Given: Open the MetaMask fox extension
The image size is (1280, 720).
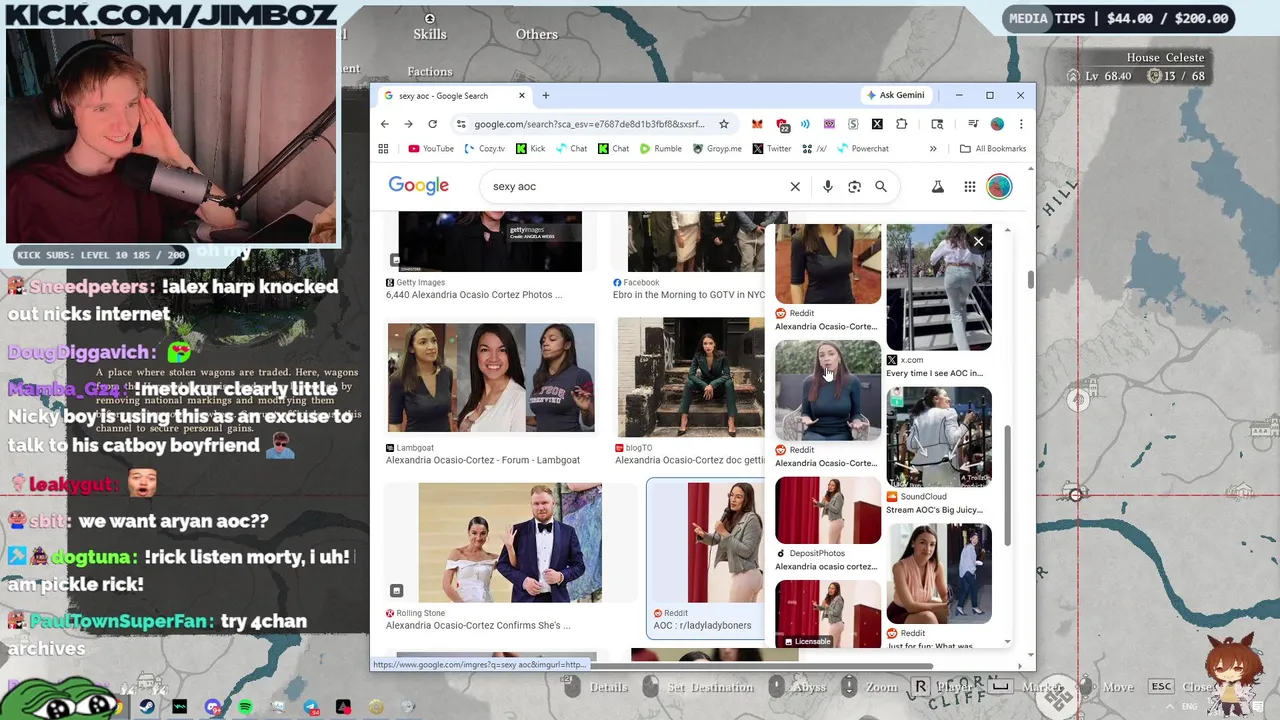Looking at the screenshot, I should [757, 124].
